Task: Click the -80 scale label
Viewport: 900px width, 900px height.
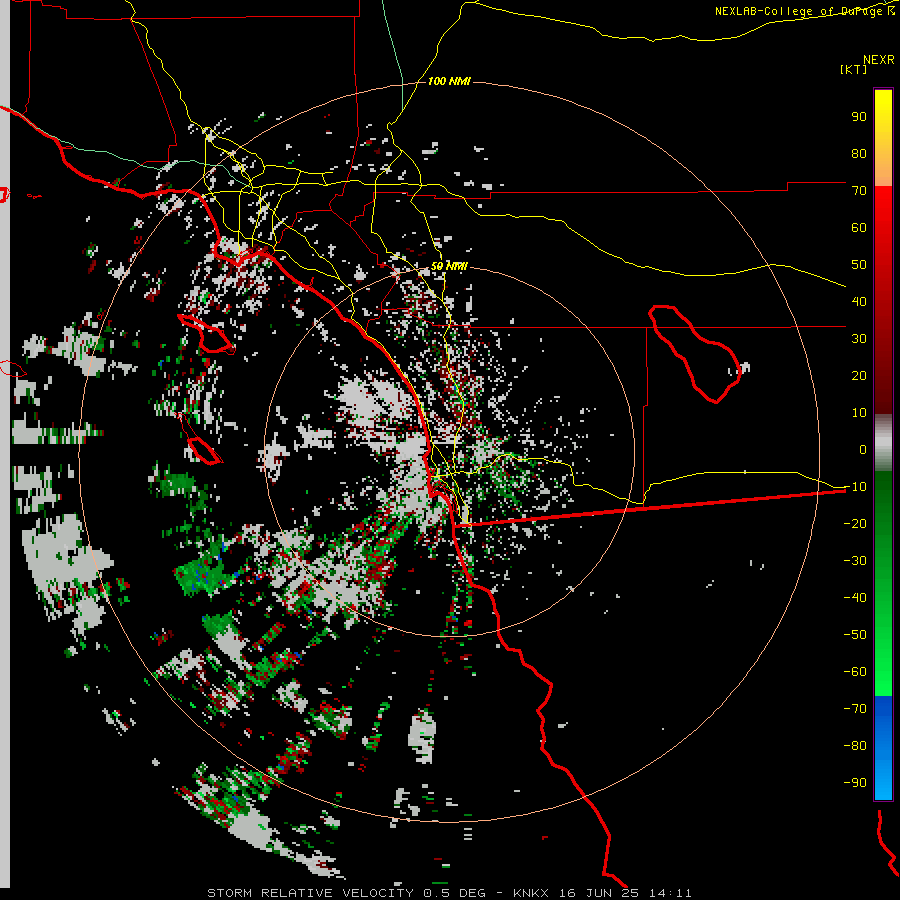Action: pos(855,746)
